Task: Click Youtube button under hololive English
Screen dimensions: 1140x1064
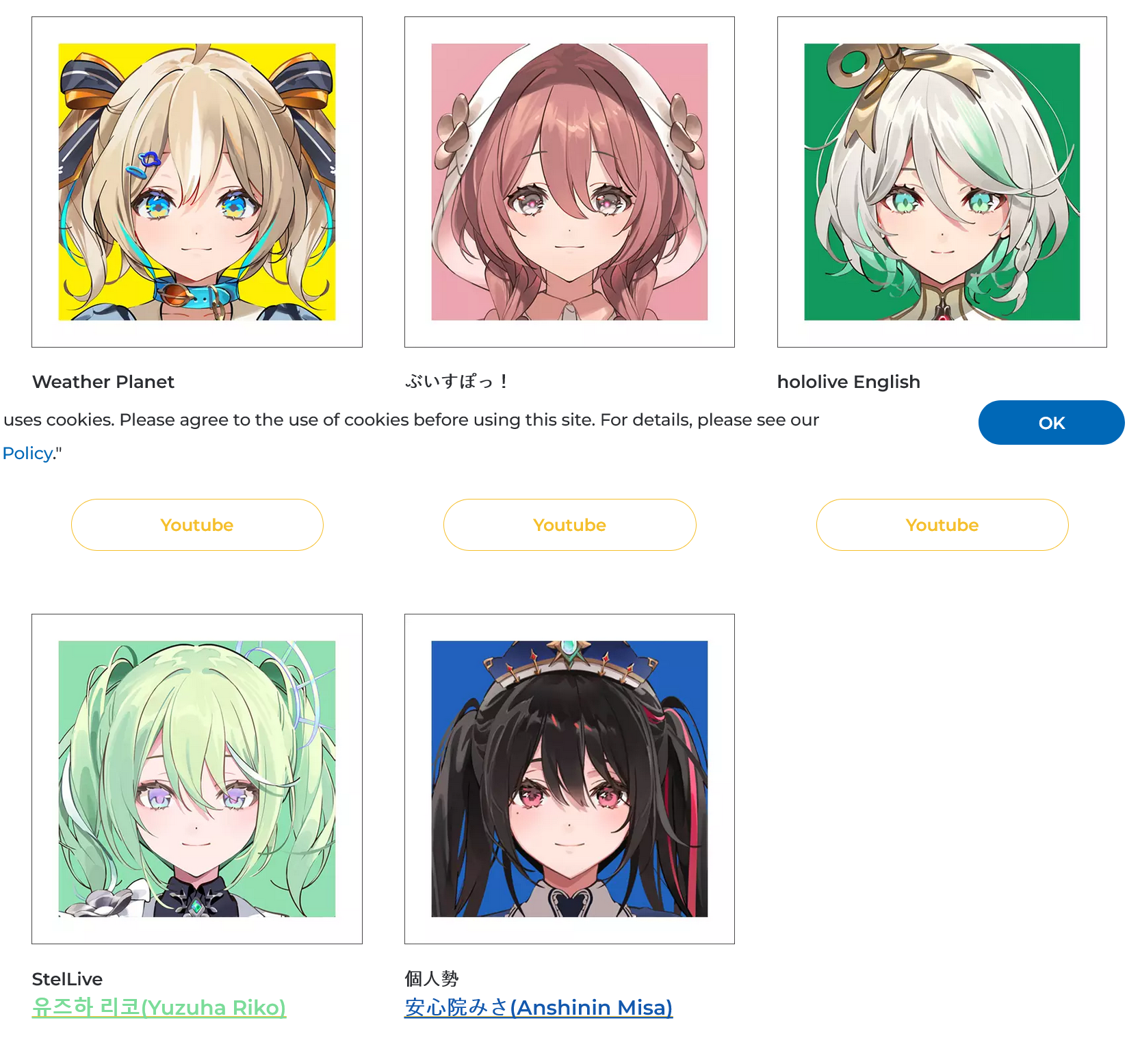Action: click(942, 525)
